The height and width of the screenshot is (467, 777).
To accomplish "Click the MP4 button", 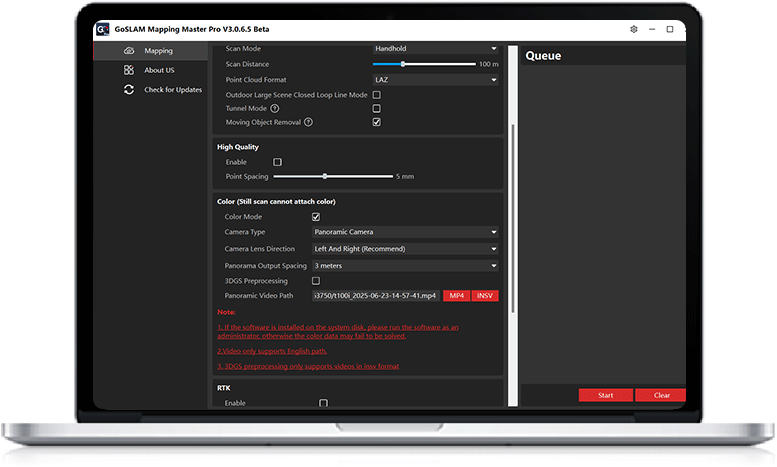I will 456,295.
